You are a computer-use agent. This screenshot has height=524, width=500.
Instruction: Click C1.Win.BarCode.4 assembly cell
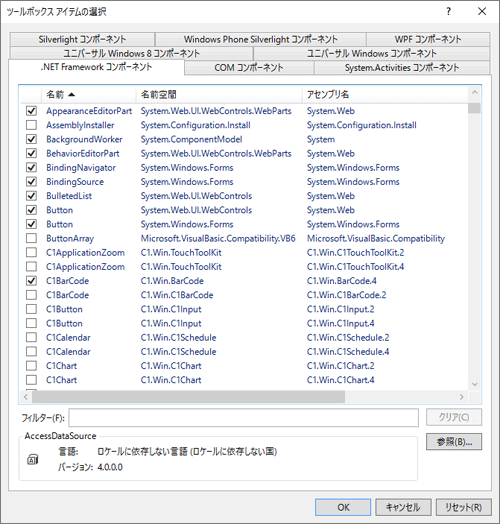click(342, 281)
